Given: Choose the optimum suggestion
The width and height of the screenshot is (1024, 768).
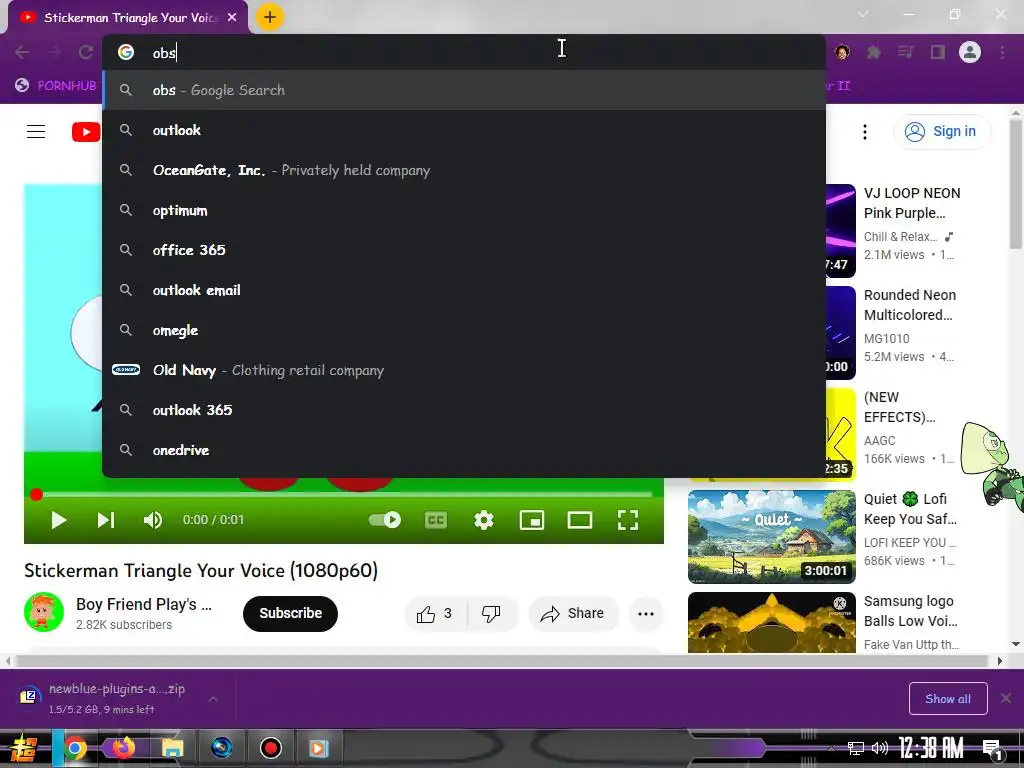Looking at the screenshot, I should coord(464,210).
